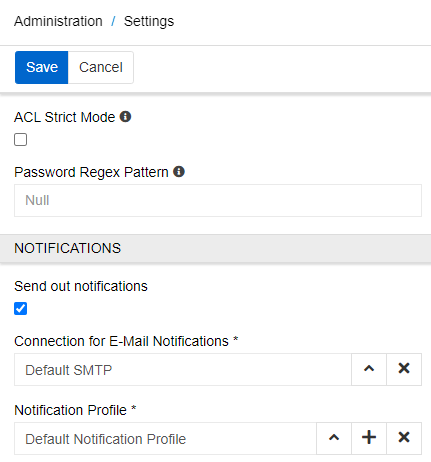Screen dimensions: 431x462
Task: Expand the Notification Profile chevron
Action: click(334, 438)
